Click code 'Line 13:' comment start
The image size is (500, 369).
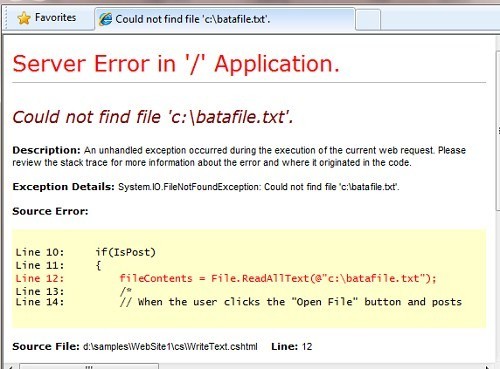click(x=74, y=291)
